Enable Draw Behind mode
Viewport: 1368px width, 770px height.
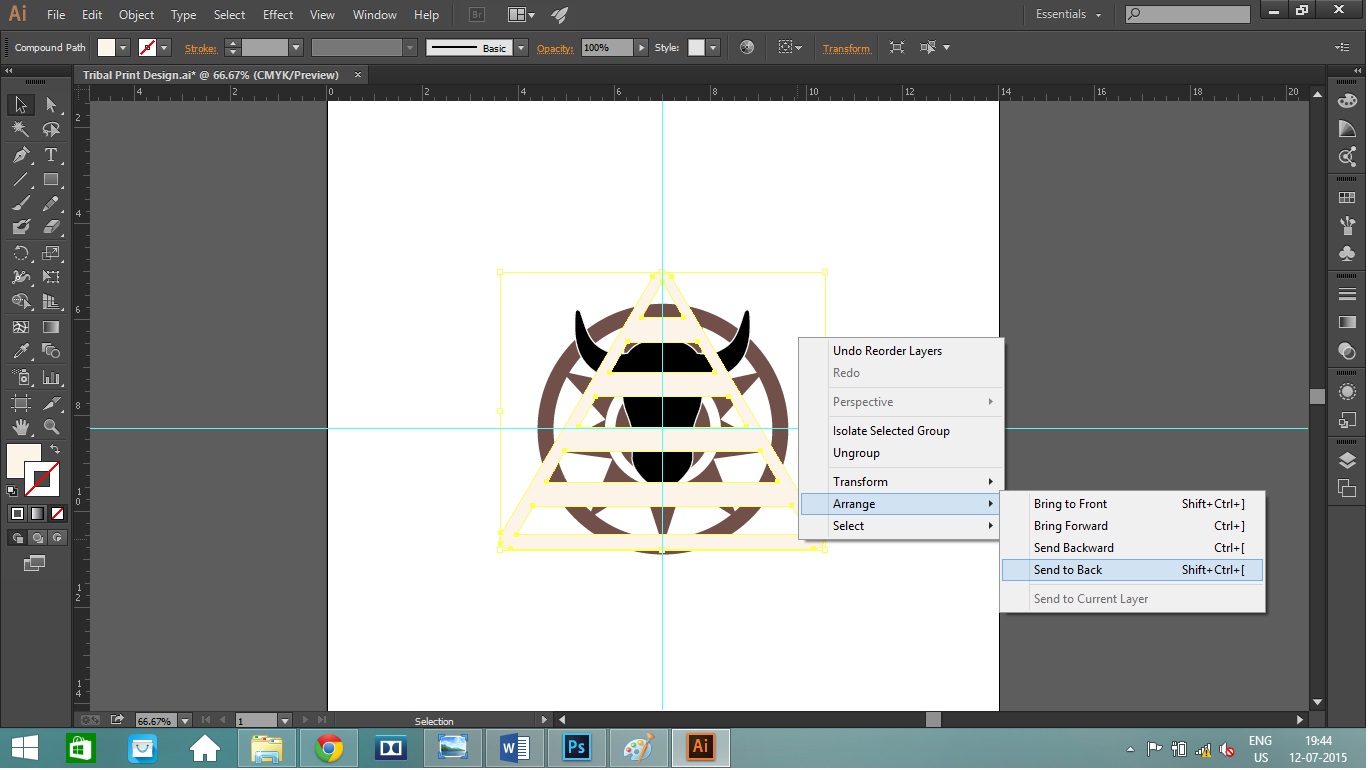click(x=37, y=537)
